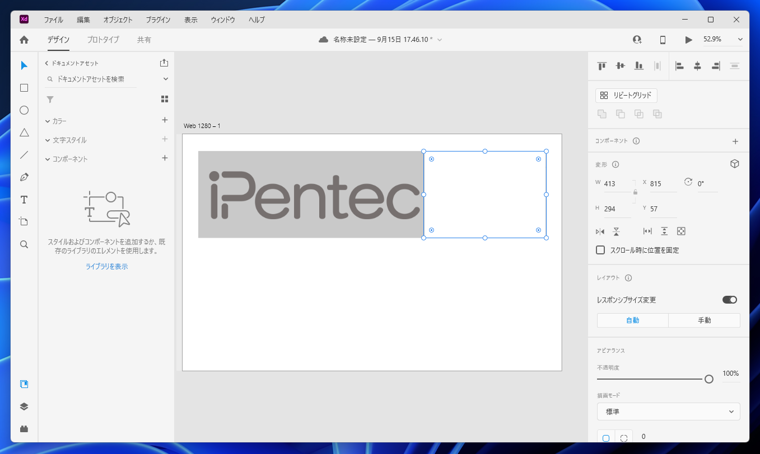Switch to the プロトタイプ tab
760x454 pixels.
point(103,40)
